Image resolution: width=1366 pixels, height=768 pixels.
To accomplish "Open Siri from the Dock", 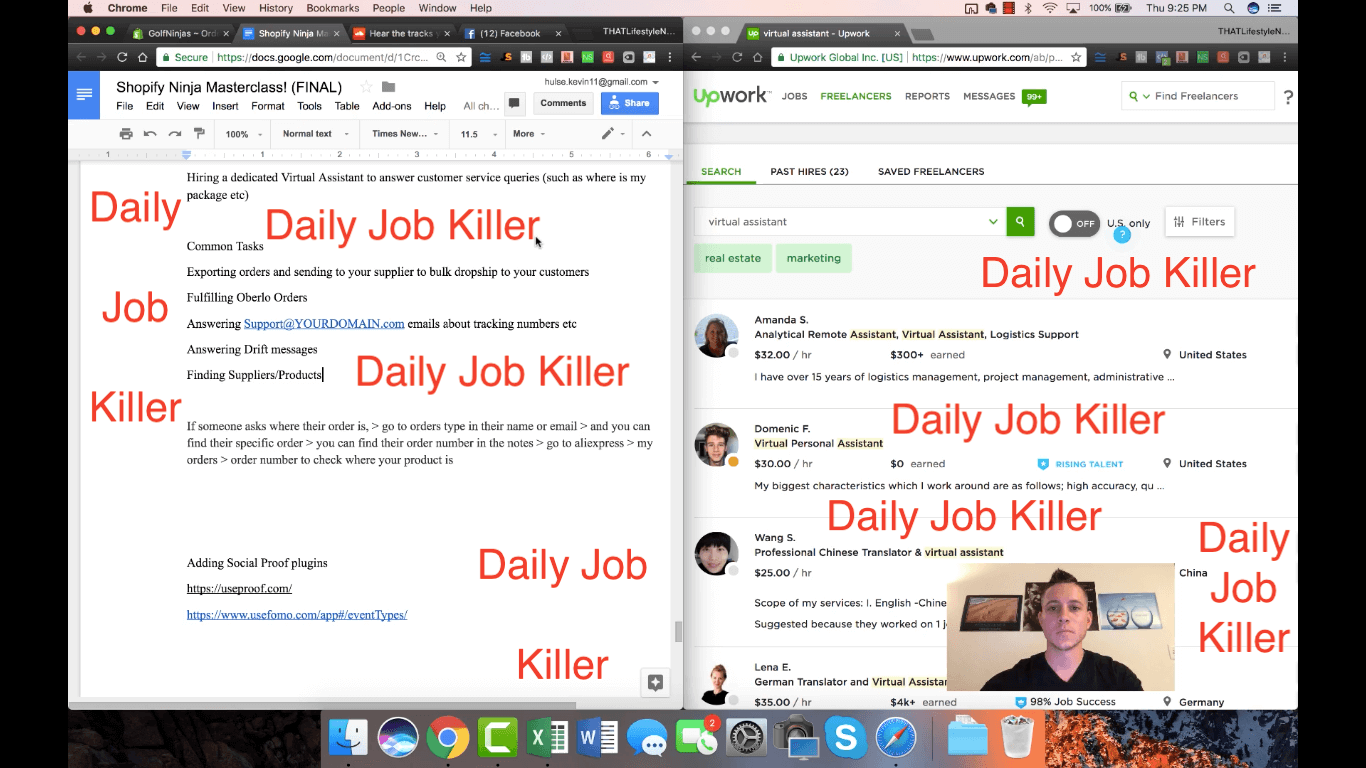I will (x=398, y=740).
